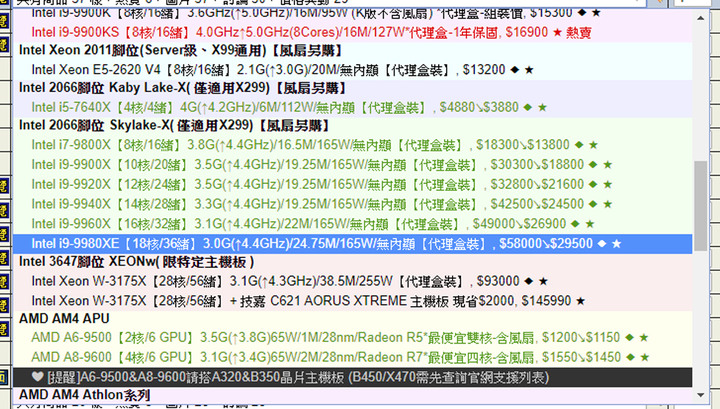Click the Intel 2066腳位 Skylake-X group header
This screenshot has width=720, height=409.
(352, 126)
